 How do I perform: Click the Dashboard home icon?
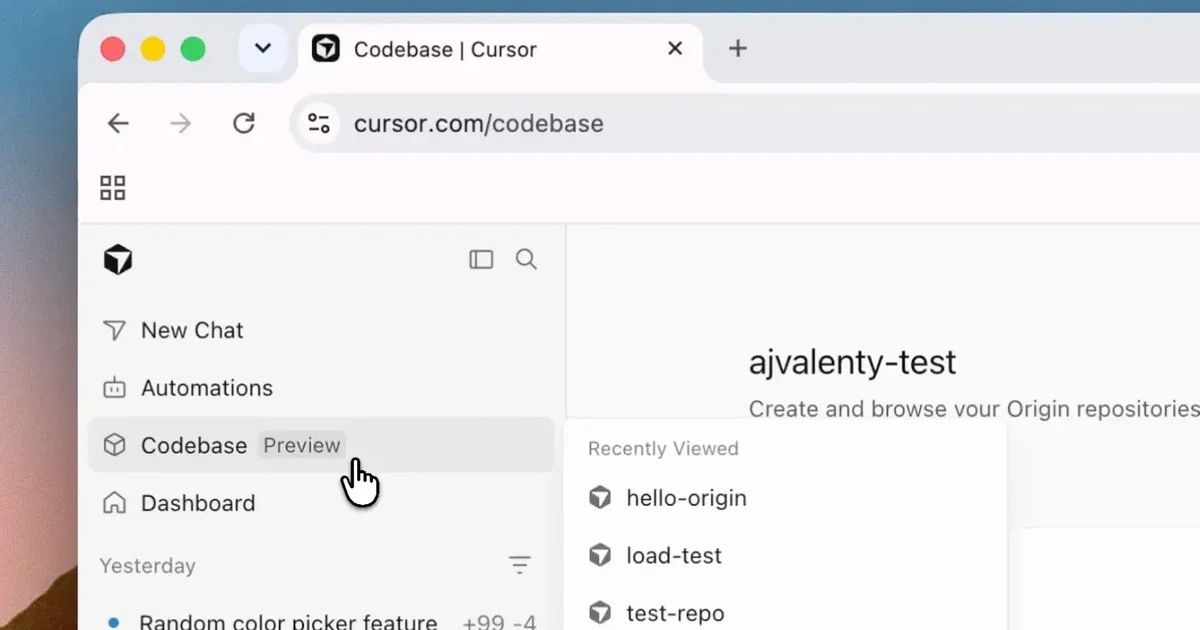click(x=115, y=503)
